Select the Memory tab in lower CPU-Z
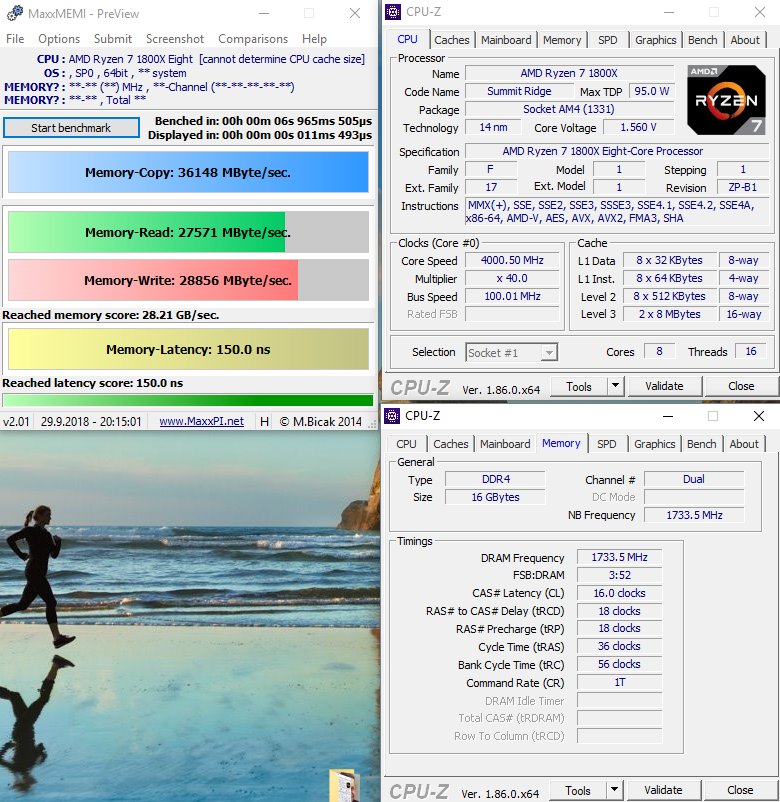 561,443
